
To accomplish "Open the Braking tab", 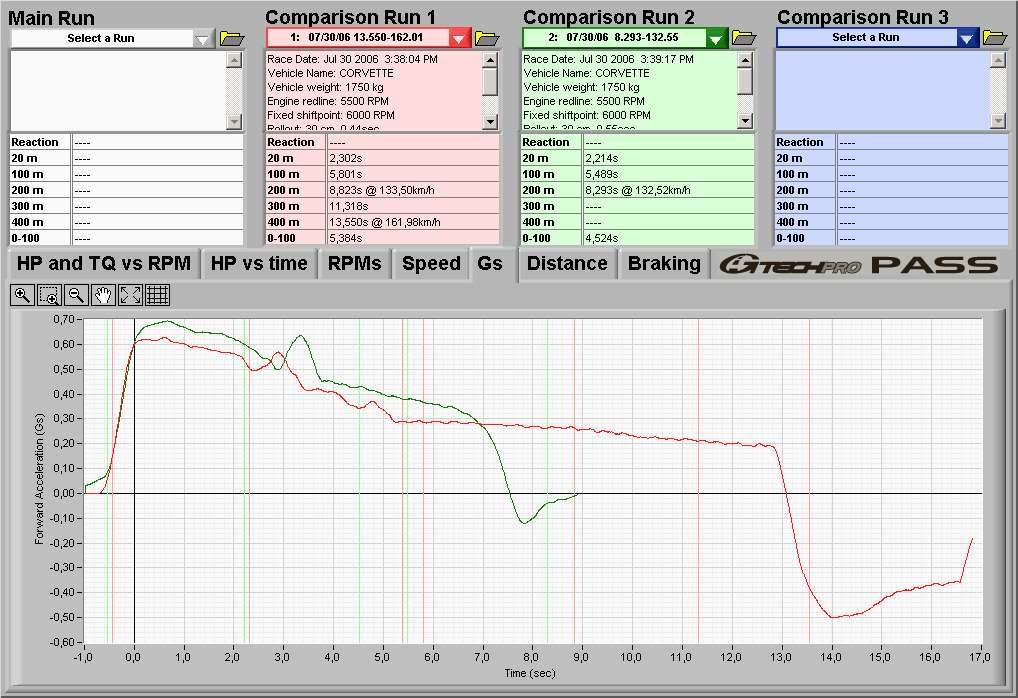I will tap(664, 264).
